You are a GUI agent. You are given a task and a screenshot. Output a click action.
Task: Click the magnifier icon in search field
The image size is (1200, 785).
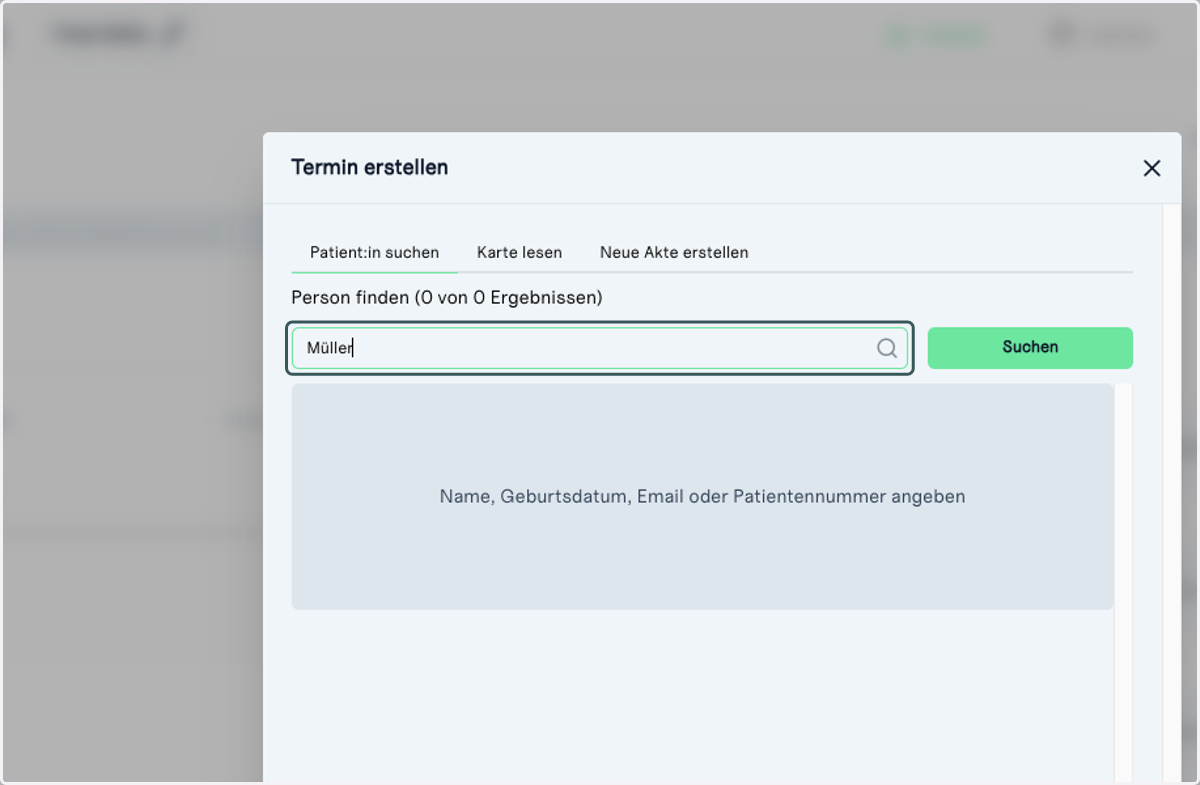tap(887, 348)
